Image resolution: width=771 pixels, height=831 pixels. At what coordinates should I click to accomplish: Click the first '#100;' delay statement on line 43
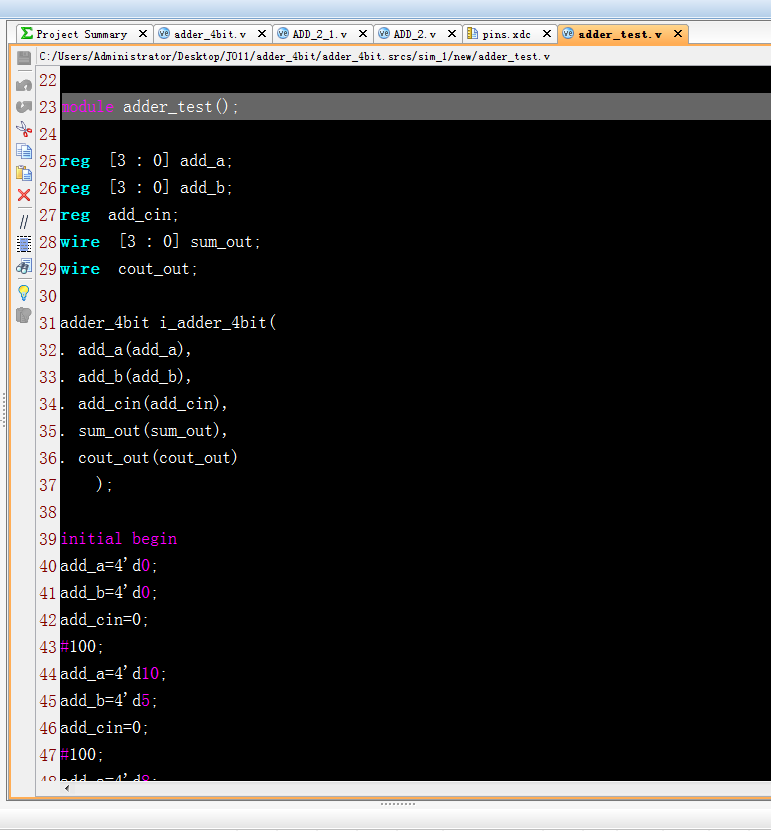coord(82,647)
